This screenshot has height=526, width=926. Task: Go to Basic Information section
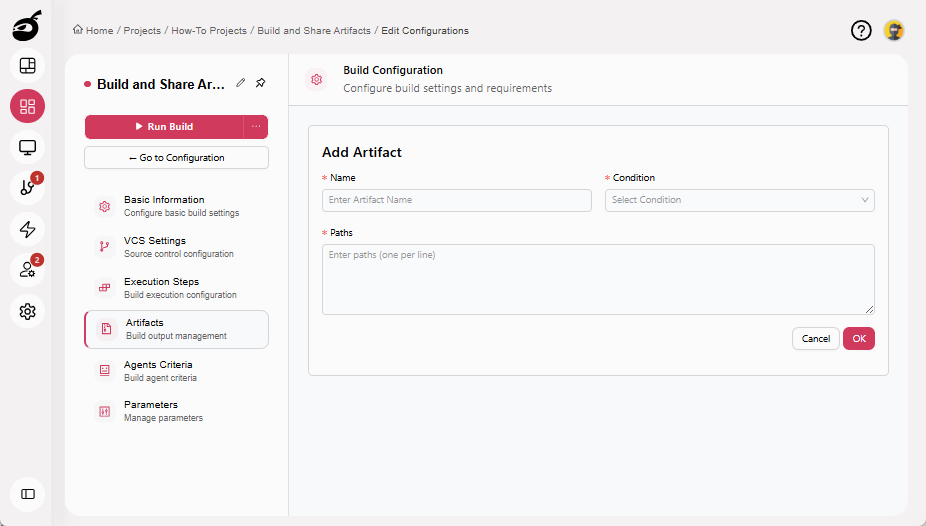[177, 206]
